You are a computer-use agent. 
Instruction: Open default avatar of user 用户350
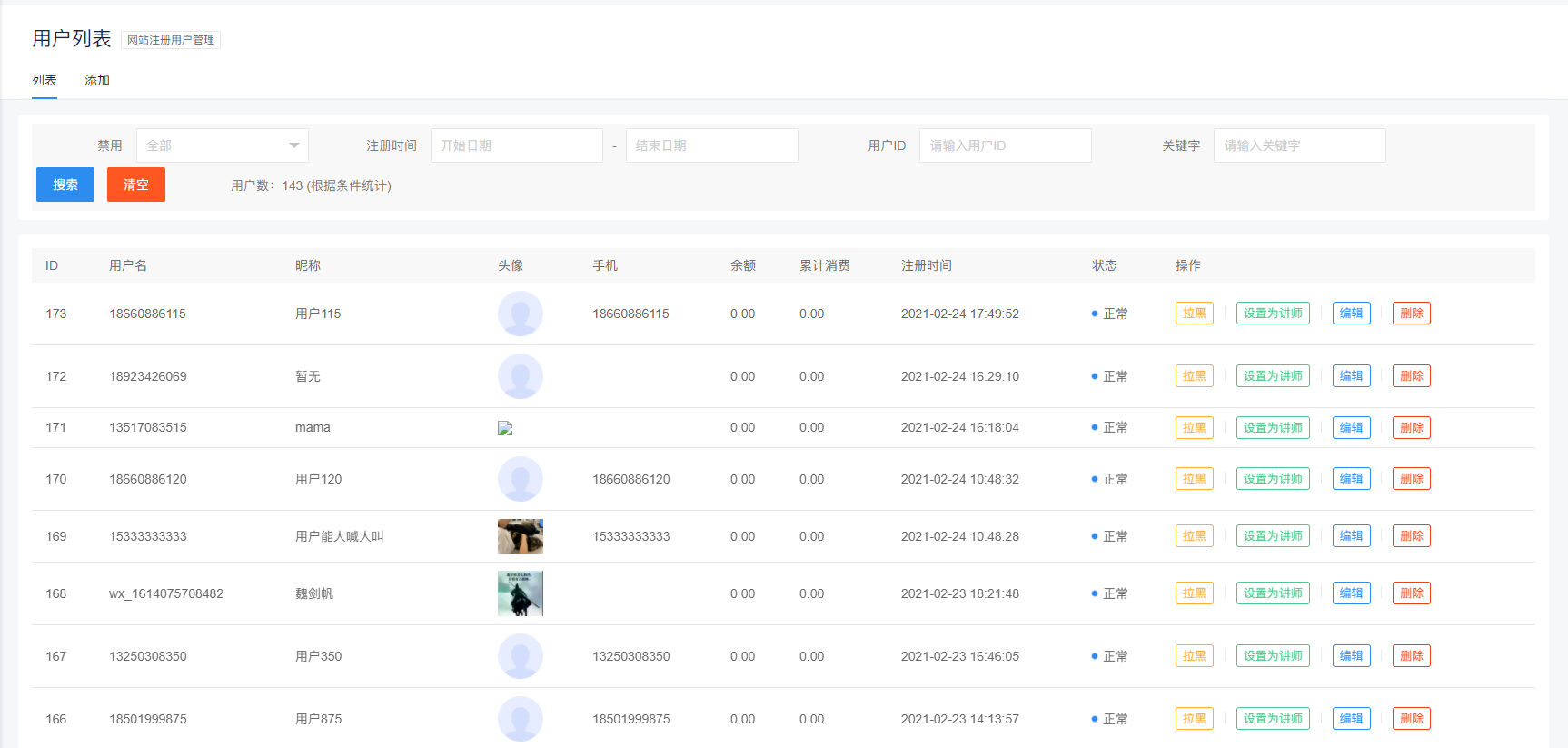point(521,656)
